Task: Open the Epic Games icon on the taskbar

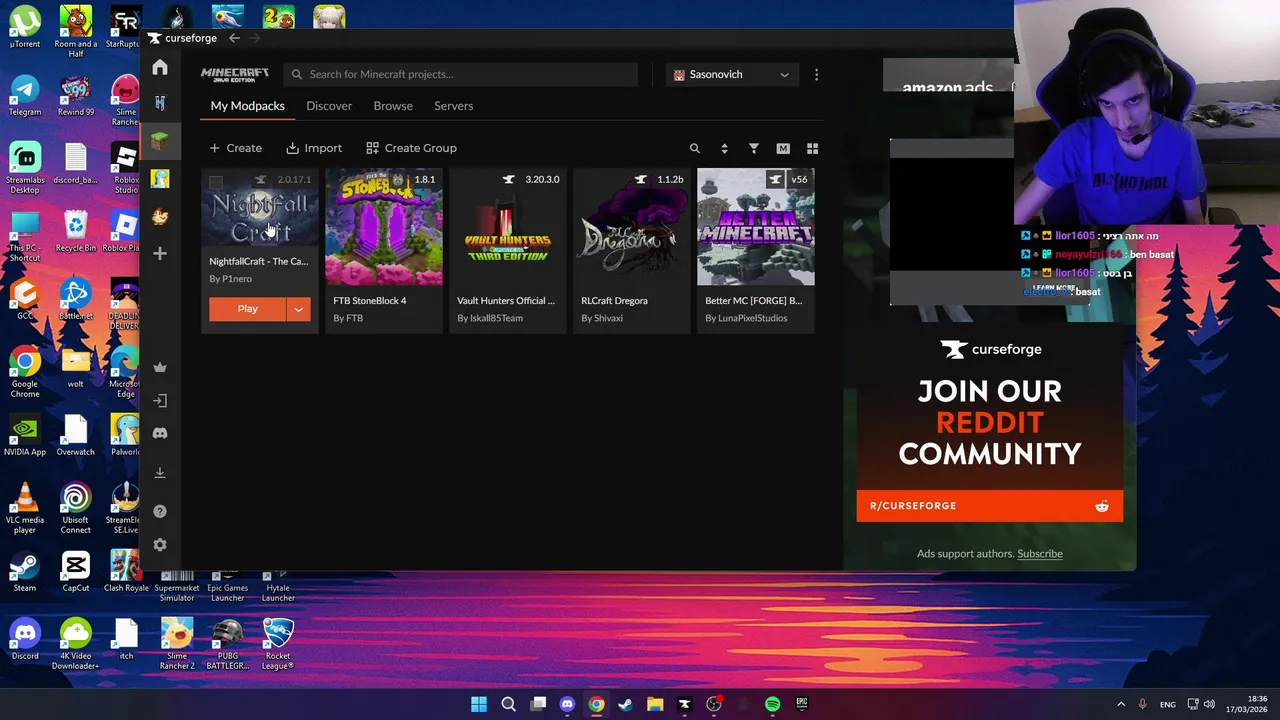Action: (802, 704)
